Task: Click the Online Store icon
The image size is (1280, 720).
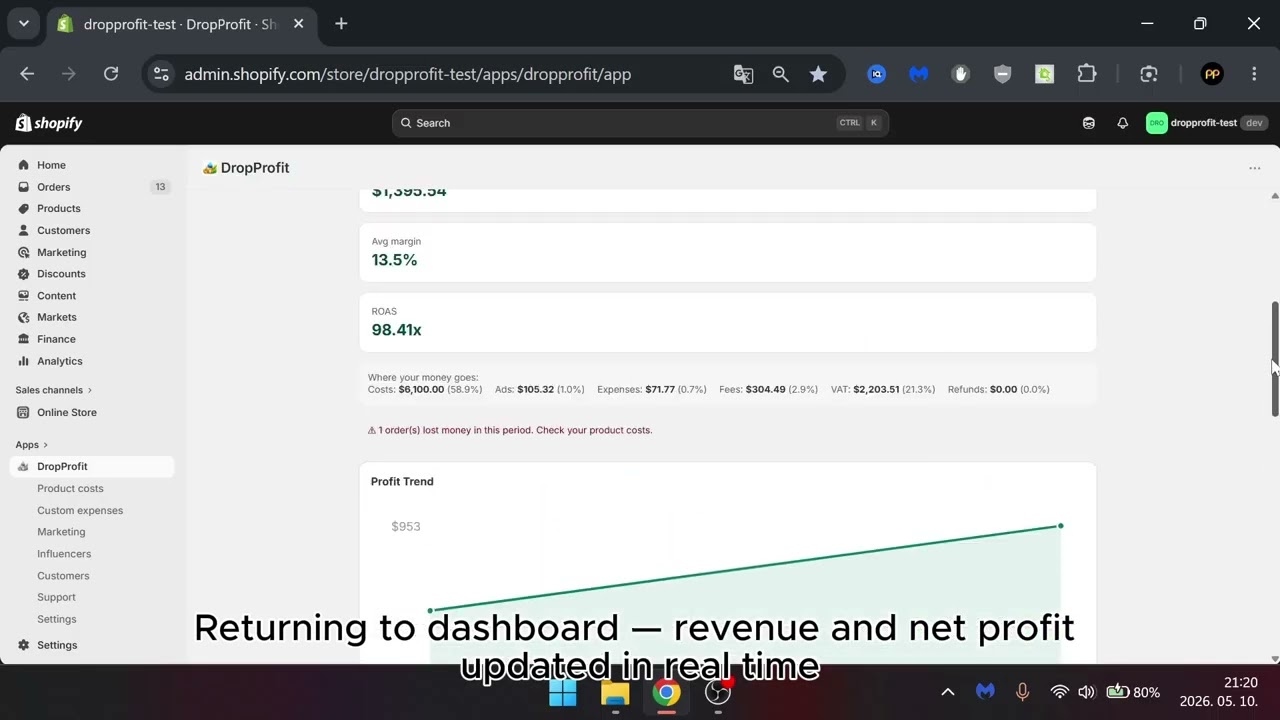Action: click(24, 412)
